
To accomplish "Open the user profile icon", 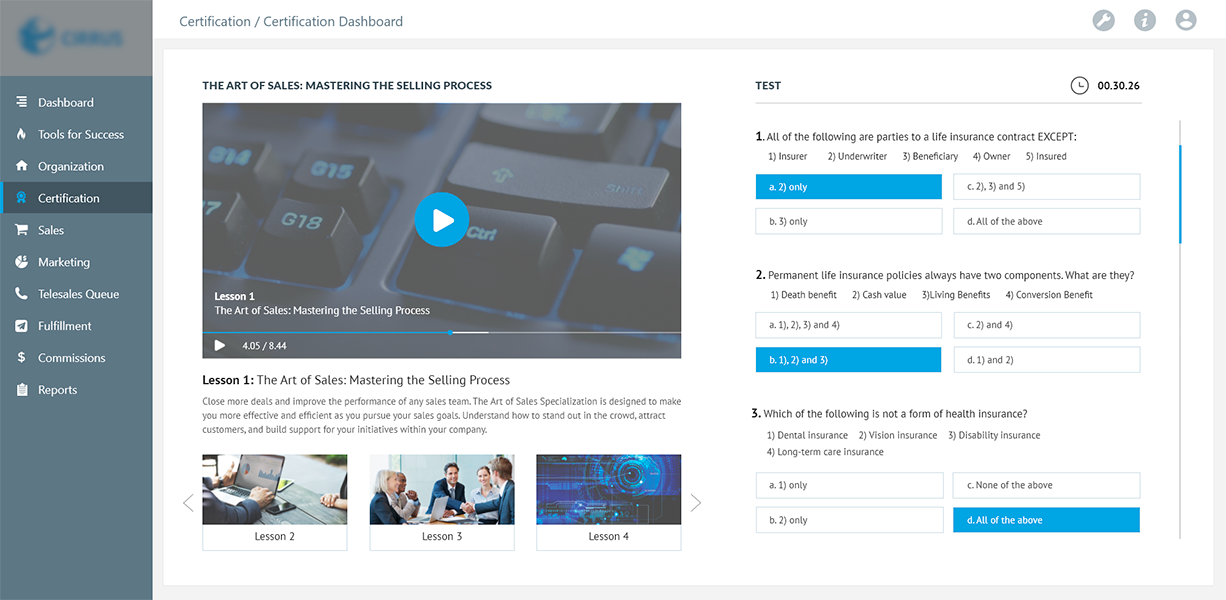I will (1186, 20).
